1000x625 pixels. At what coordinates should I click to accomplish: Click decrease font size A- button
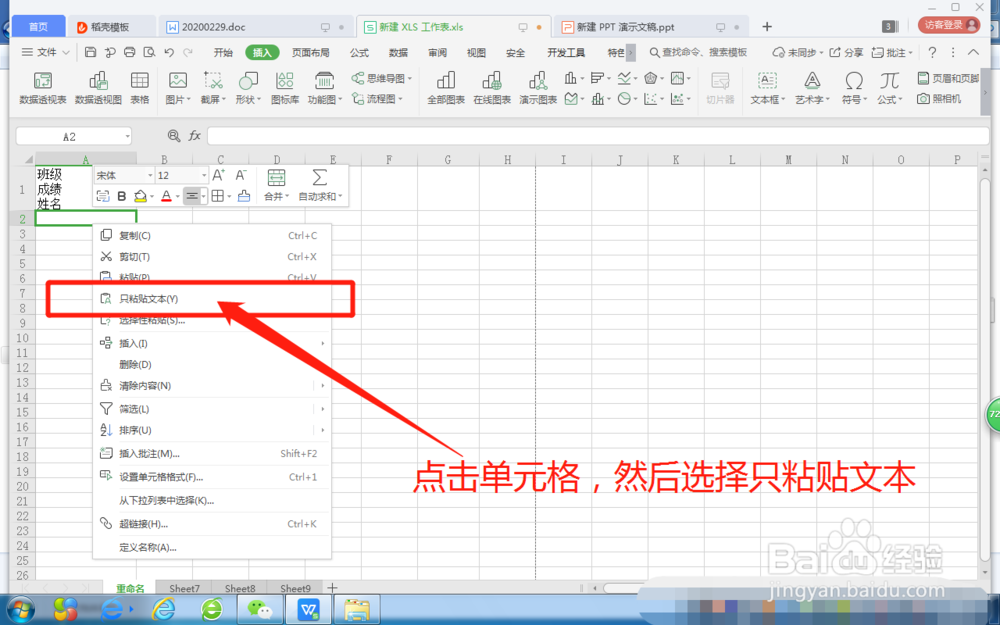(241, 175)
